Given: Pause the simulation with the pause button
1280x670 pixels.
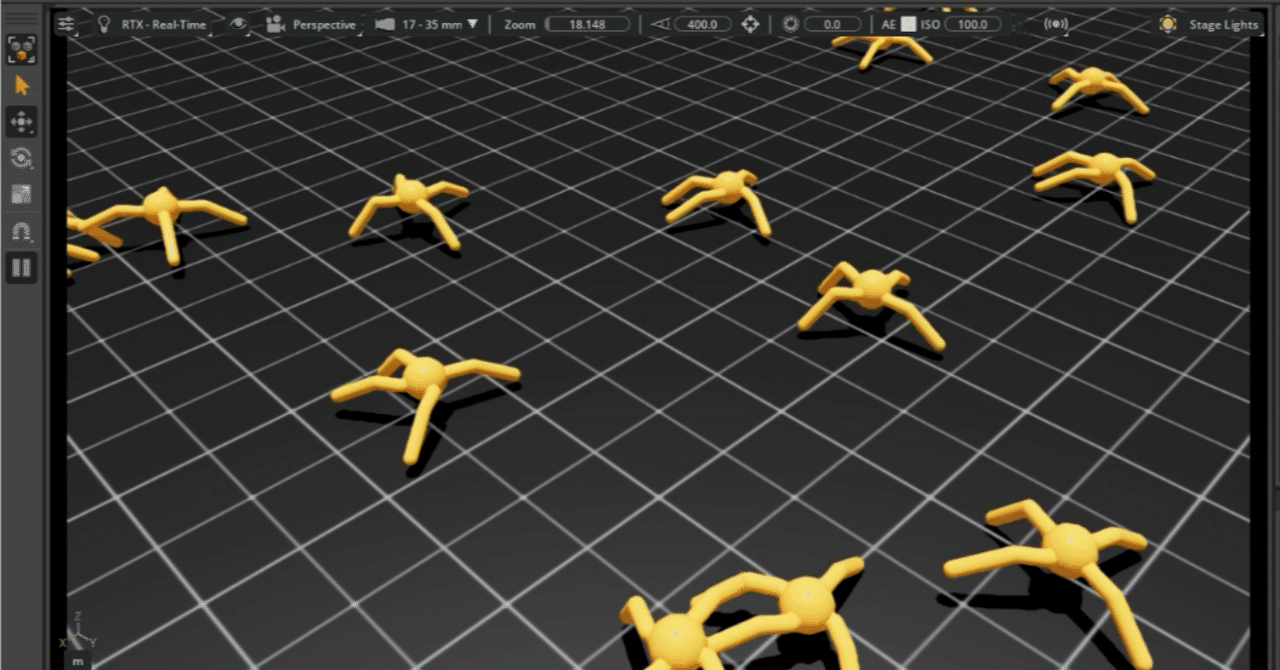Looking at the screenshot, I should coord(22,267).
